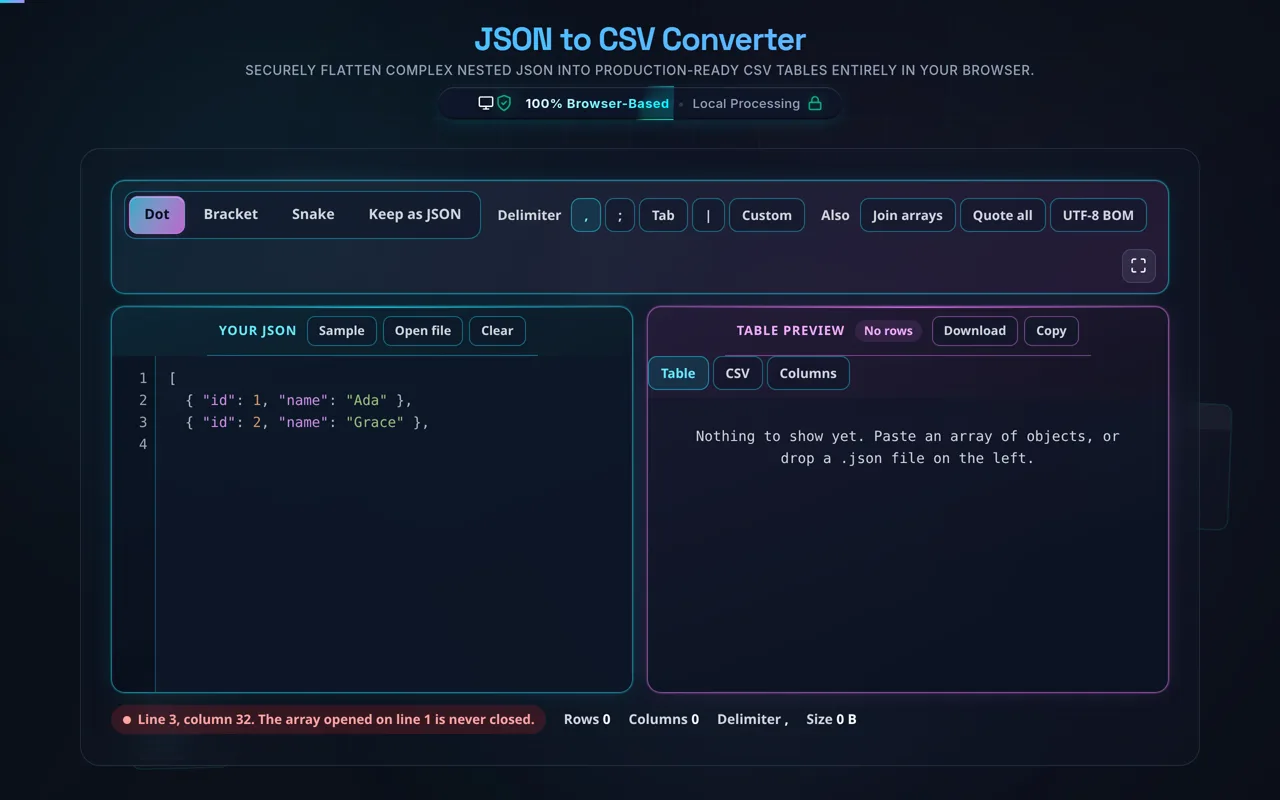The width and height of the screenshot is (1280, 800).
Task: Click the Rows 0 status entry
Action: click(587, 719)
